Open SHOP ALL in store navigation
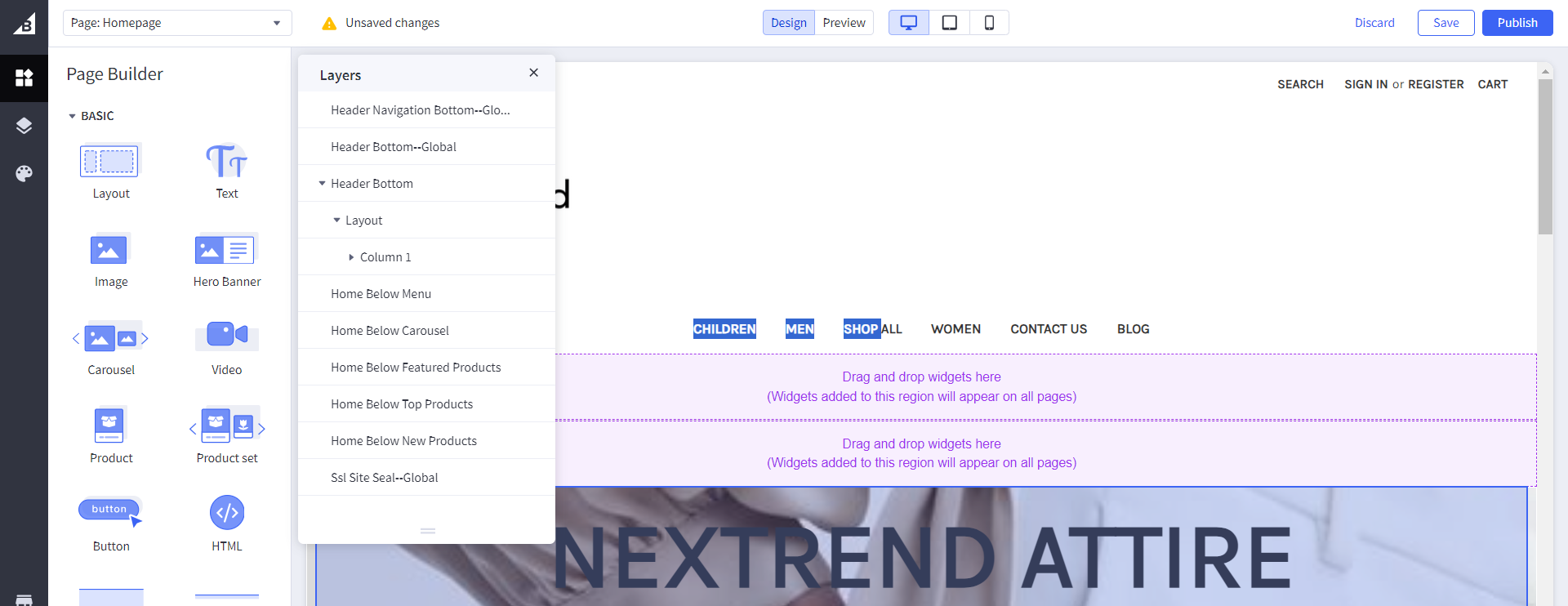This screenshot has width=1568, height=606. pos(872,329)
